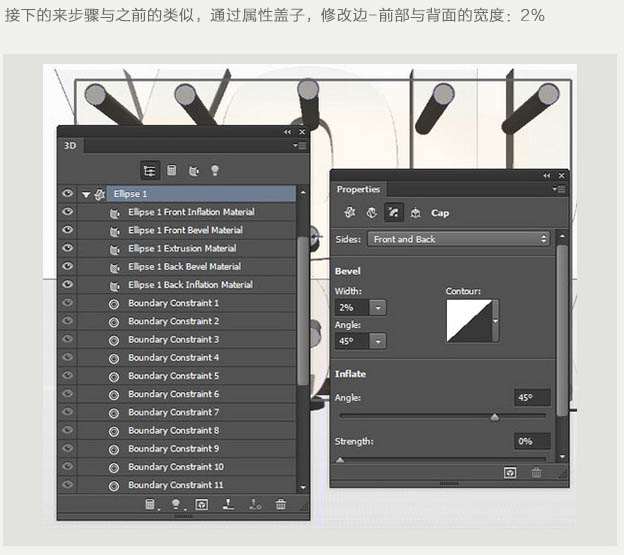Add new light from 3D panel bottom bar
The height and width of the screenshot is (555, 624).
click(176, 504)
